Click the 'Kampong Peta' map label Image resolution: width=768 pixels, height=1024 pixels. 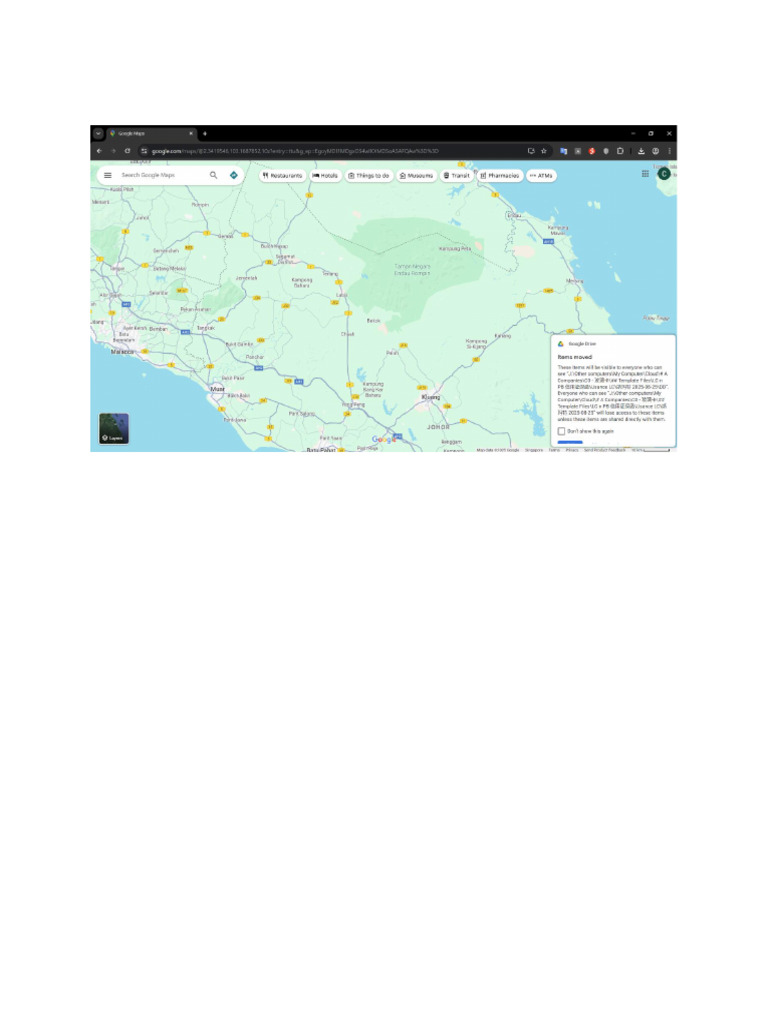point(455,249)
